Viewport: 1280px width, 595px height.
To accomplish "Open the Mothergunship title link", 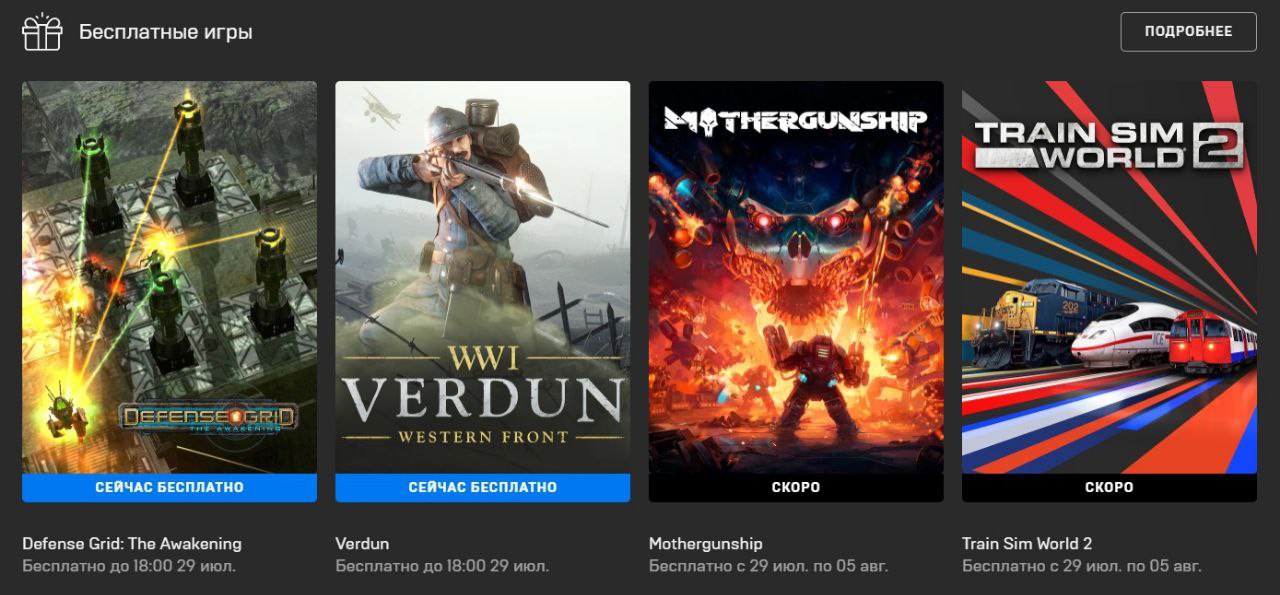I will pyautogui.click(x=705, y=544).
